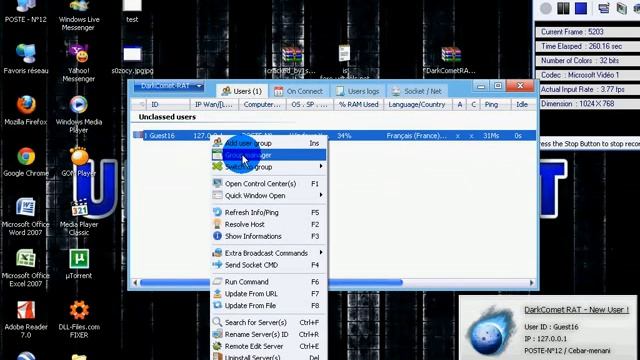The image size is (640, 360).
Task: Choose Show Informations menu entry
Action: click(x=269, y=236)
